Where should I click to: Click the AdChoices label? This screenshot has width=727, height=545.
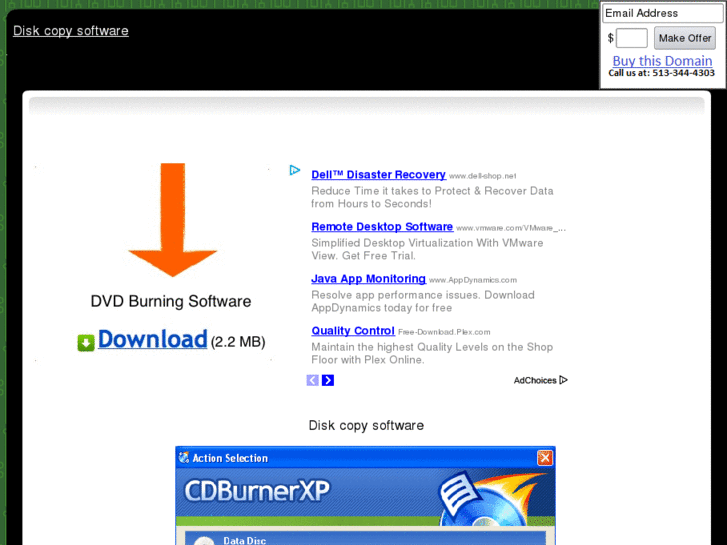point(535,380)
